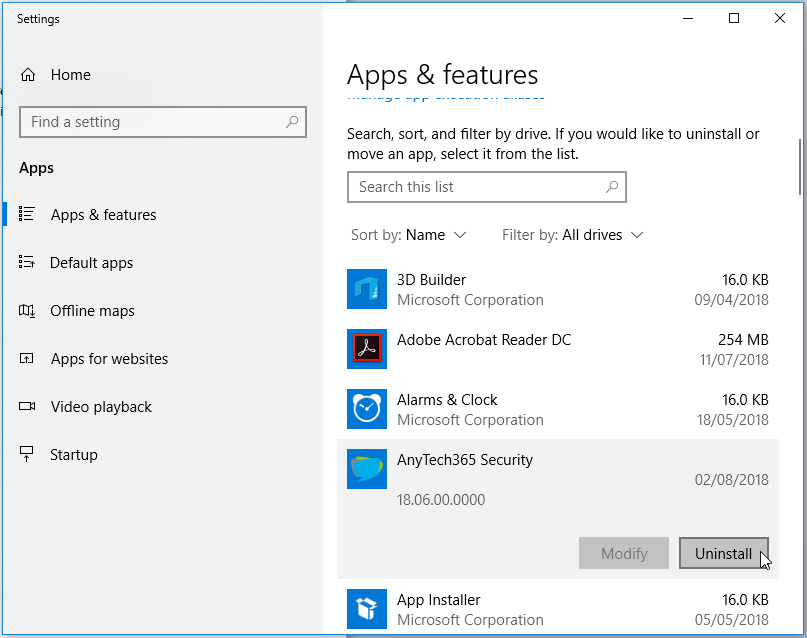
Task: Click the Offline maps icon
Action: click(27, 310)
